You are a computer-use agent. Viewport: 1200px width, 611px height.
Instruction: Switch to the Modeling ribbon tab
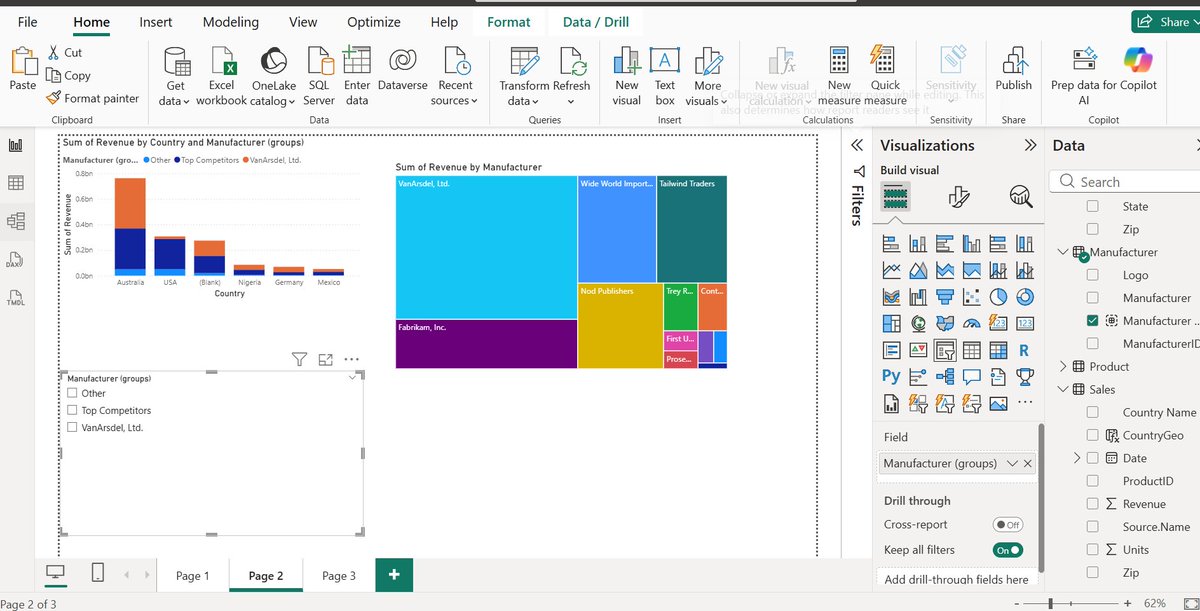(x=230, y=22)
